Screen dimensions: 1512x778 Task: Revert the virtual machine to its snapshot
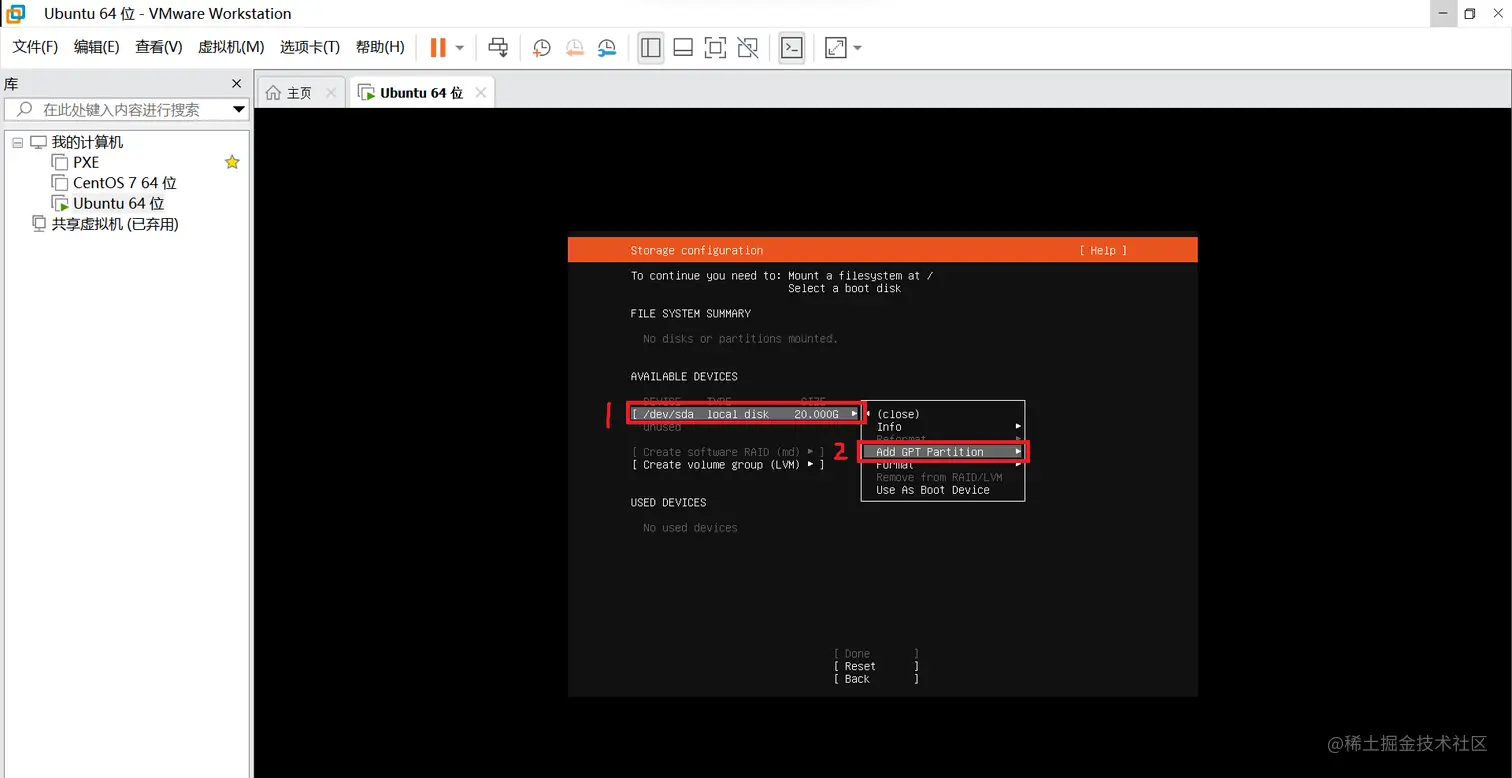coord(574,47)
